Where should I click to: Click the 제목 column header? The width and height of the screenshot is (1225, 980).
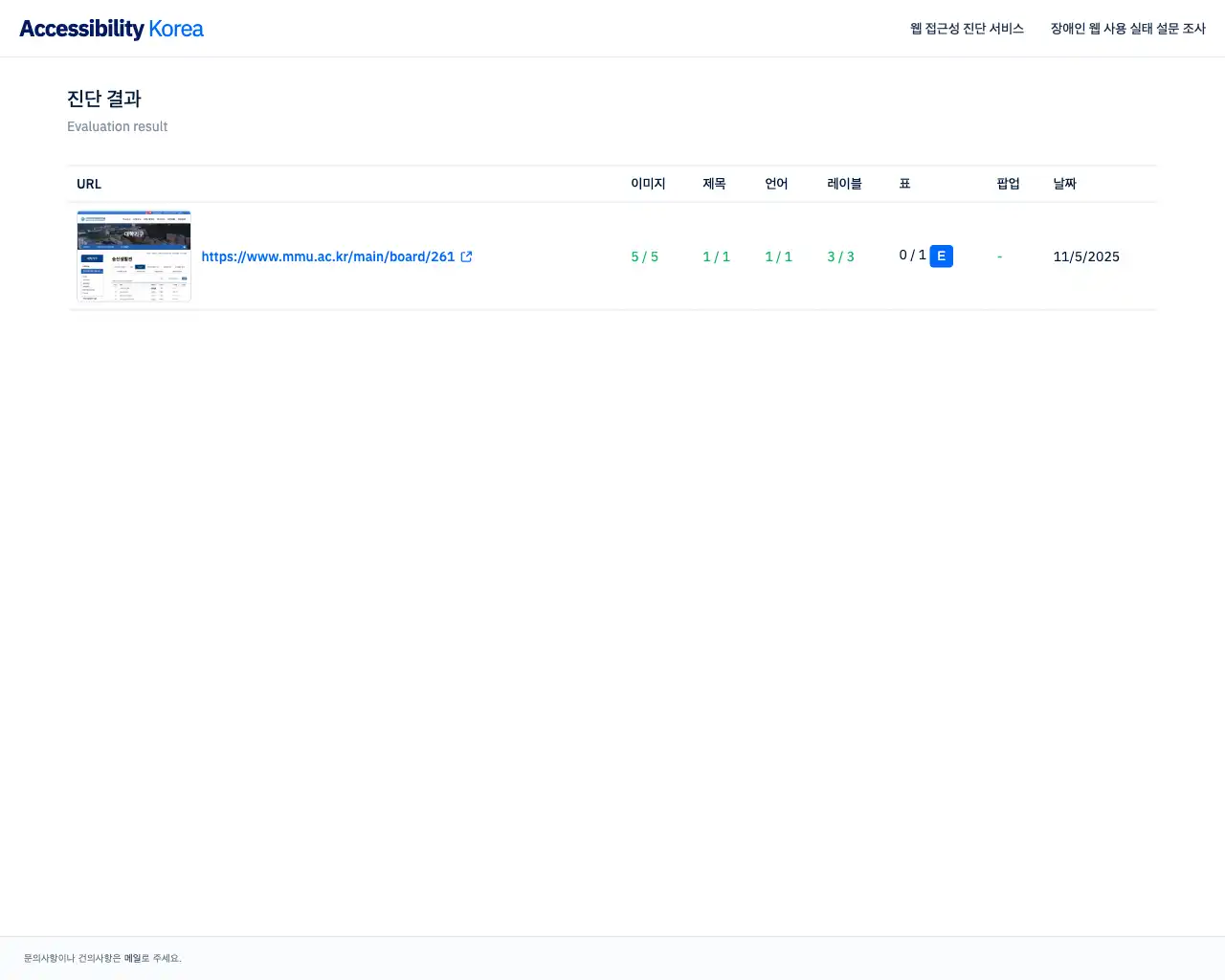(x=715, y=184)
